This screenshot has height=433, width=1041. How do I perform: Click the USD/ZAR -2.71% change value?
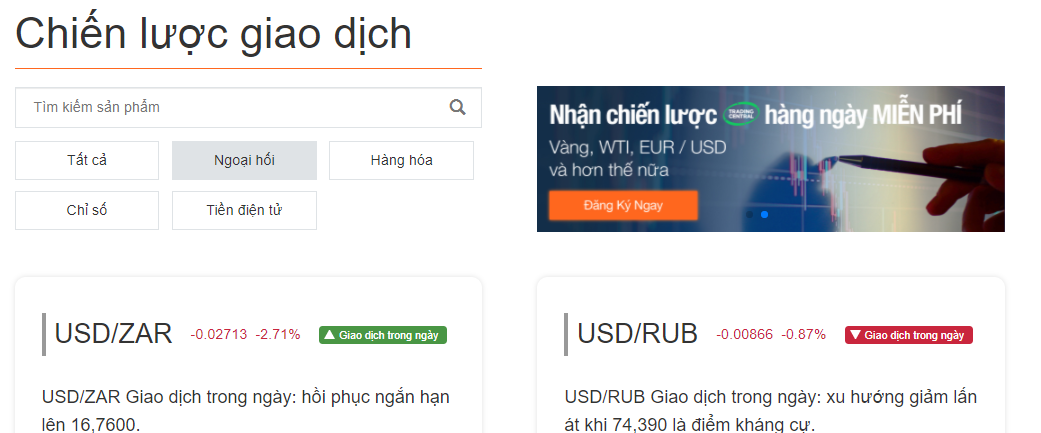click(278, 335)
